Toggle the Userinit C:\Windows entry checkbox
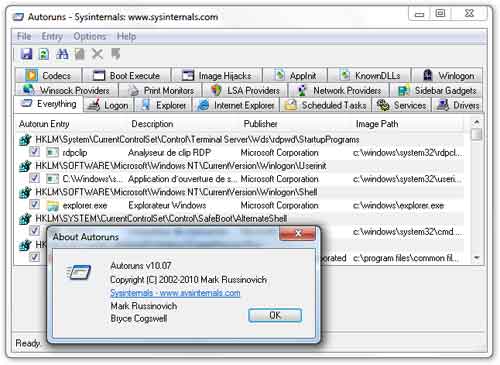 (x=34, y=178)
